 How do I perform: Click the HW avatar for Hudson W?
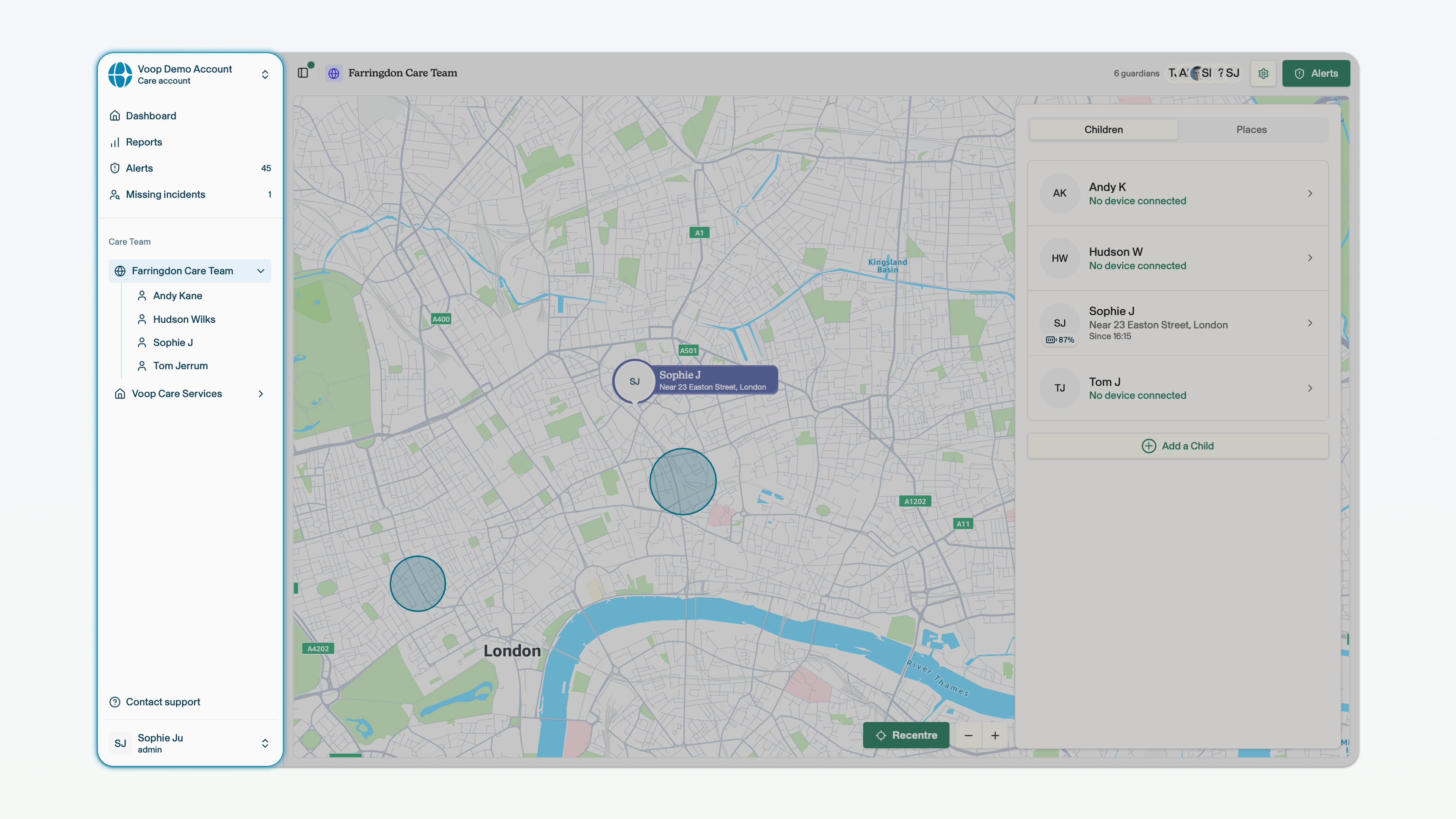click(x=1060, y=258)
